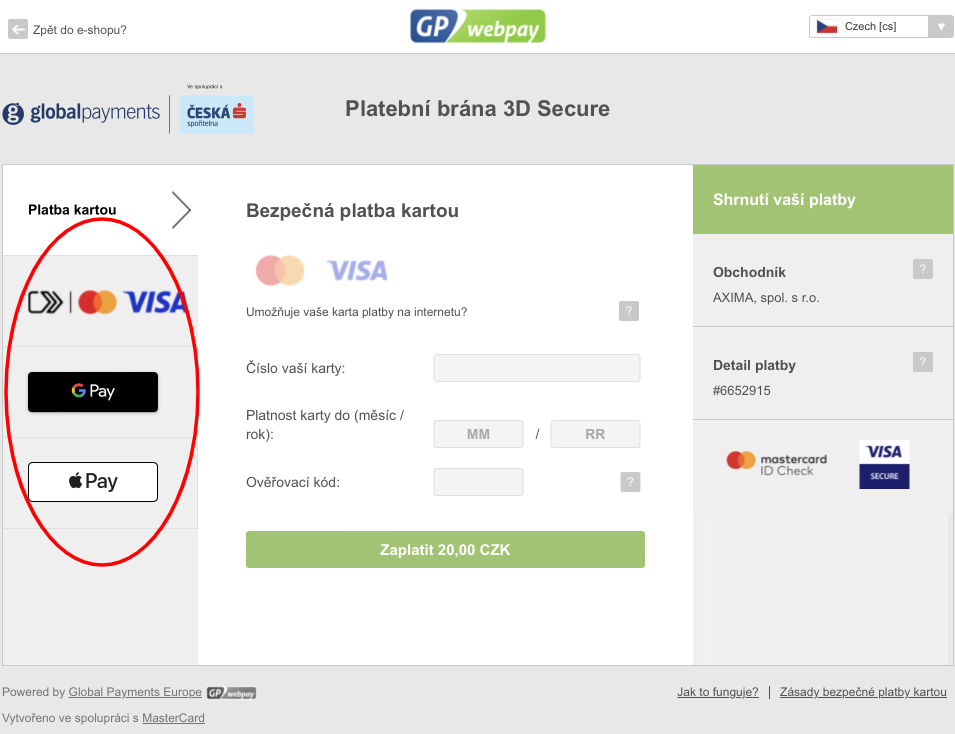The width and height of the screenshot is (955, 734).
Task: Click the Mastercard ID Check logo
Action: [x=777, y=464]
